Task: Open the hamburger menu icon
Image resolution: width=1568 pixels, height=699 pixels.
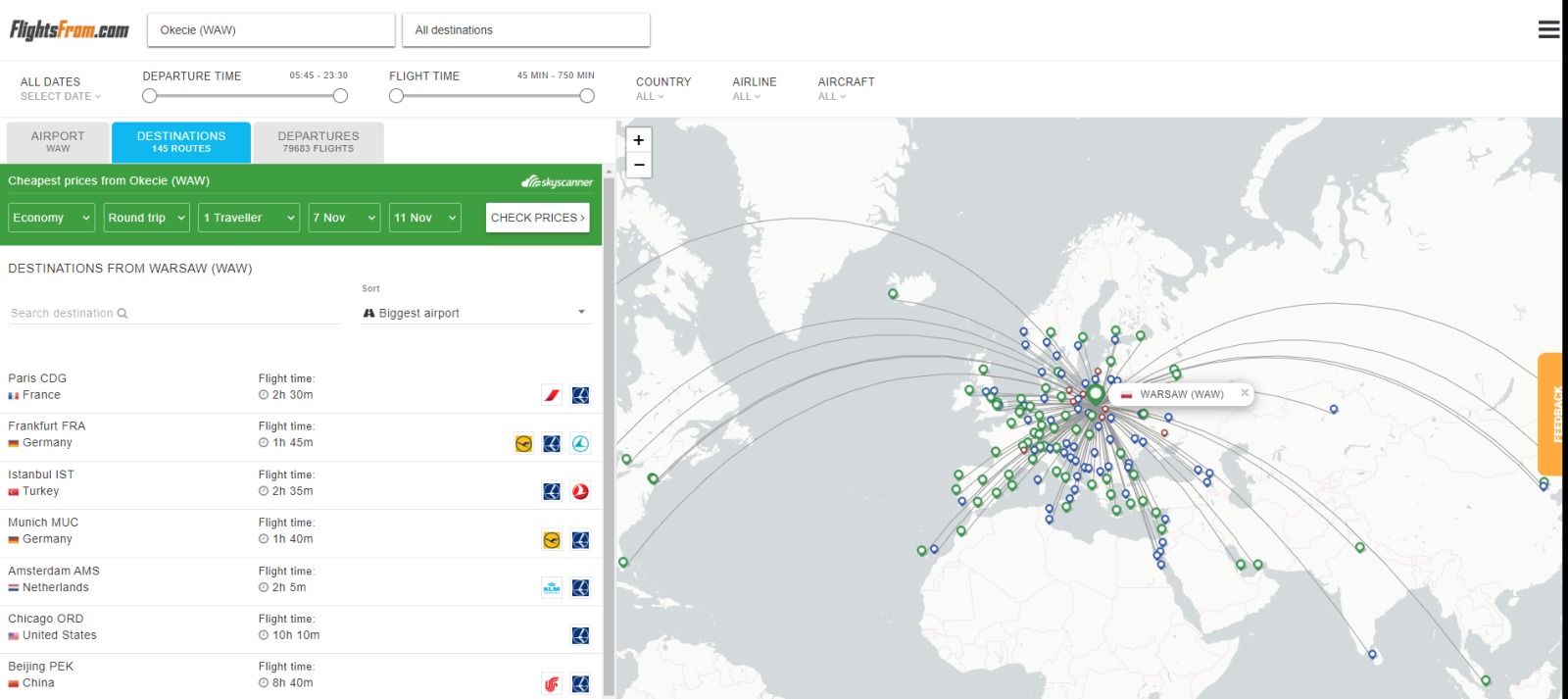Action: pos(1548,29)
